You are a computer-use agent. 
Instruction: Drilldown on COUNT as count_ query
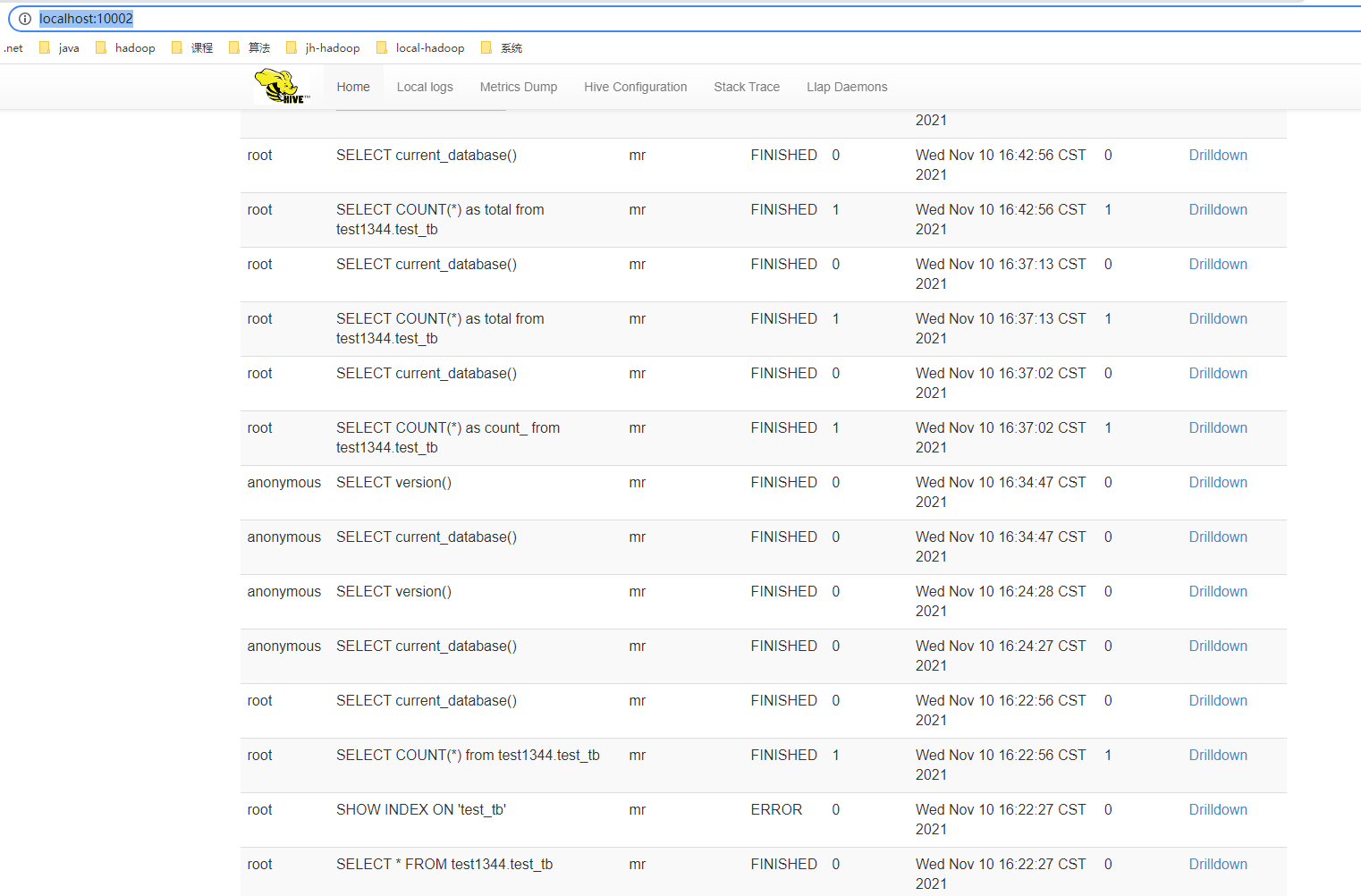pyautogui.click(x=1218, y=428)
